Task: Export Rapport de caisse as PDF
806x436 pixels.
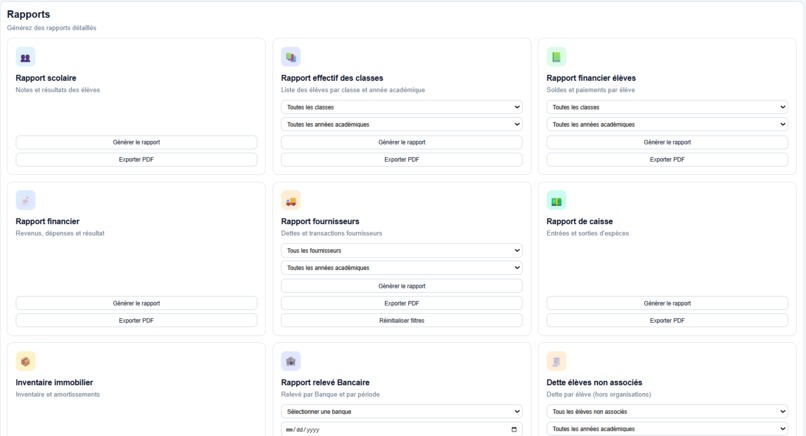Action: pyautogui.click(x=667, y=320)
